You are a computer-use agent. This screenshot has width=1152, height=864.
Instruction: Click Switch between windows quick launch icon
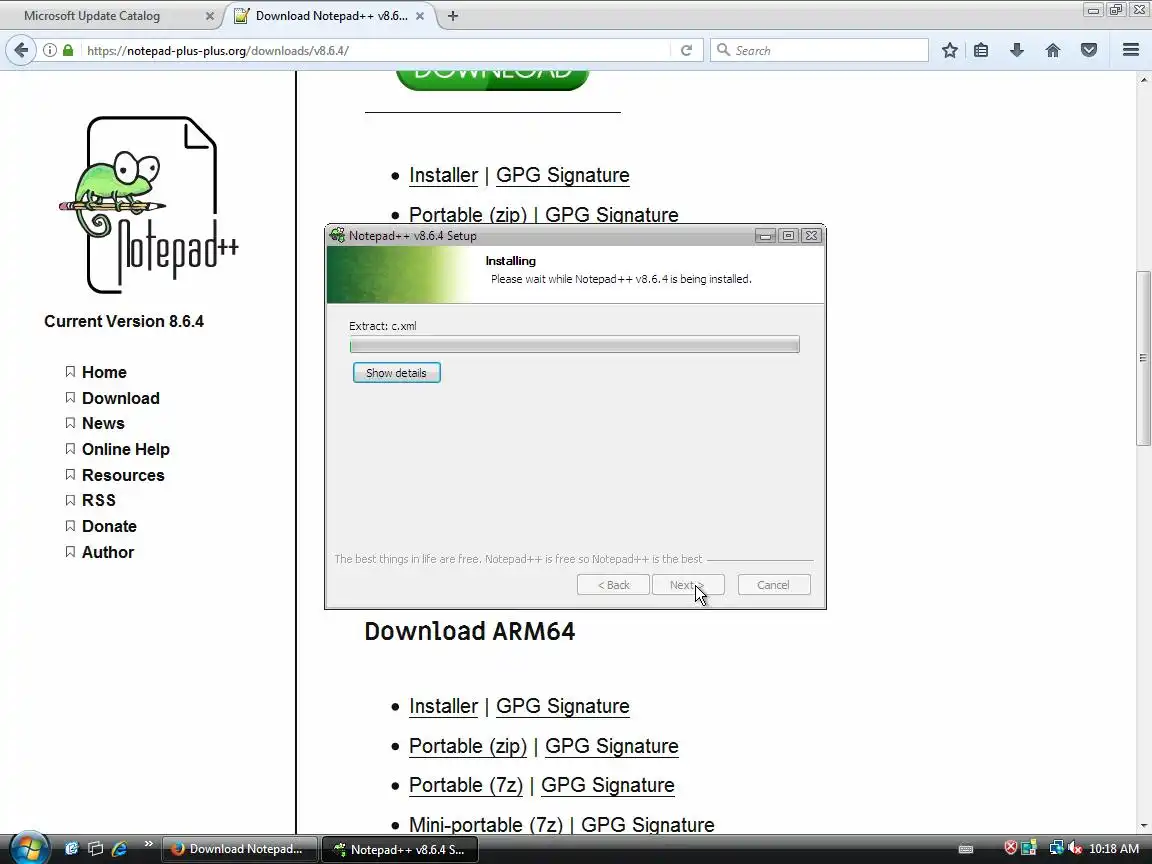click(x=96, y=849)
